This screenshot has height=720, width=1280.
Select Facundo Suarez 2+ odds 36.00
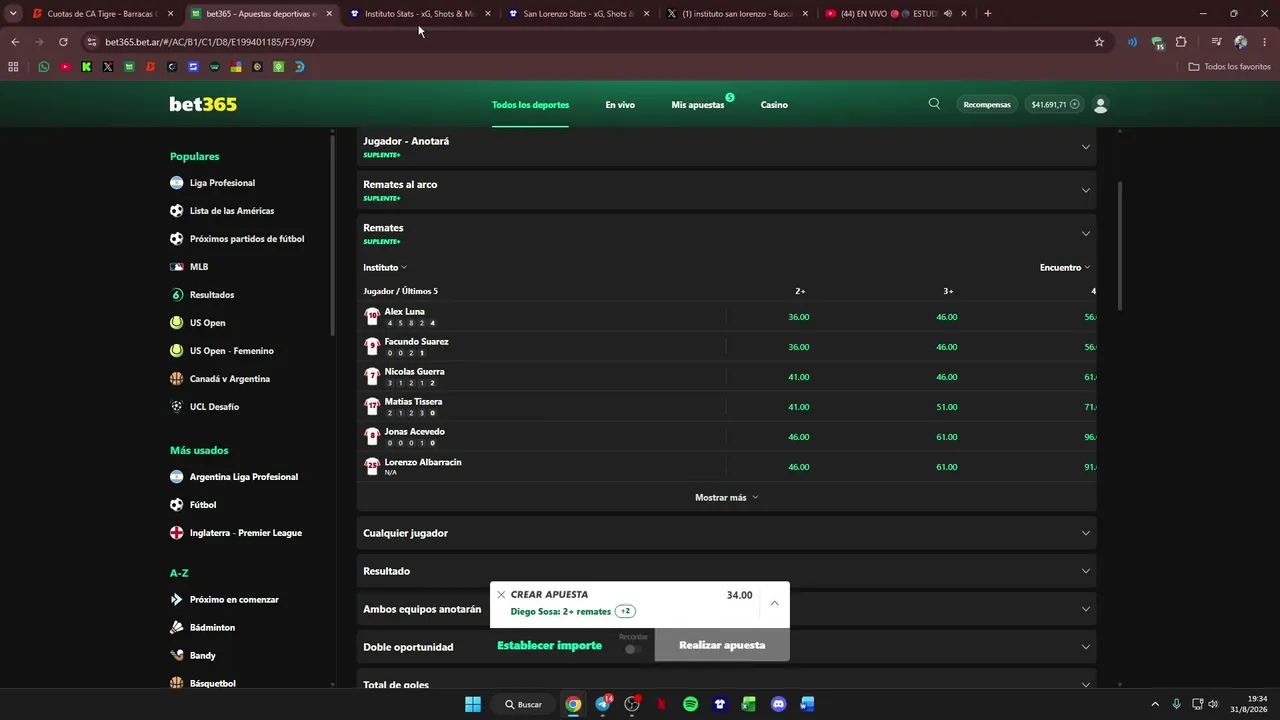click(x=799, y=347)
